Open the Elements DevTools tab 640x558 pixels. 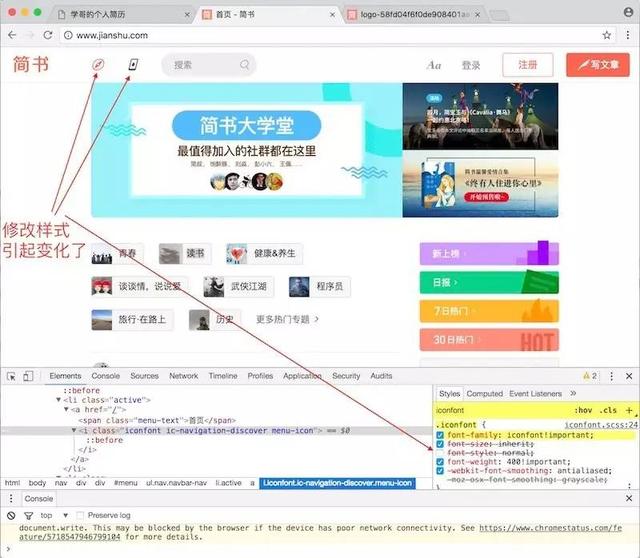click(x=65, y=376)
